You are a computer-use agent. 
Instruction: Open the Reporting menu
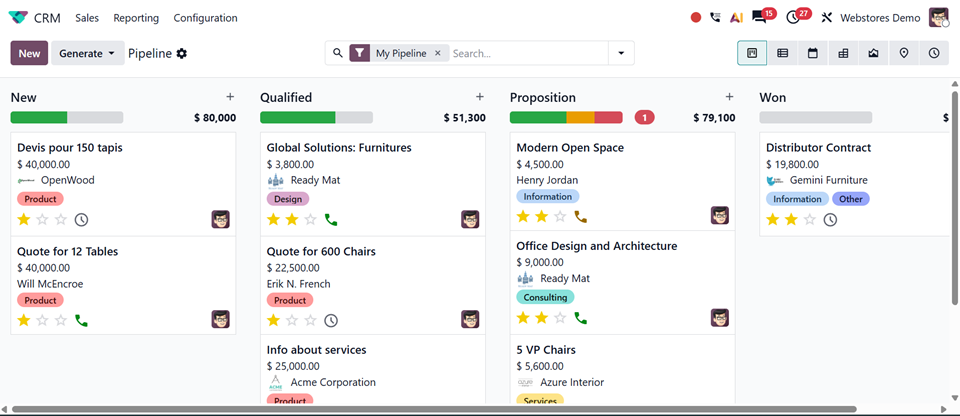[x=136, y=18]
